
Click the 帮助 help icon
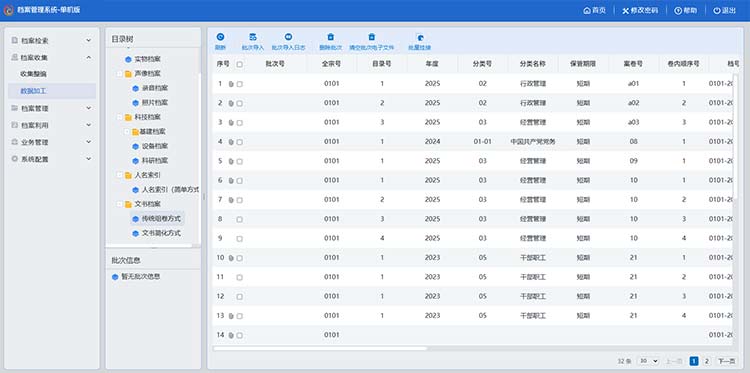point(678,11)
